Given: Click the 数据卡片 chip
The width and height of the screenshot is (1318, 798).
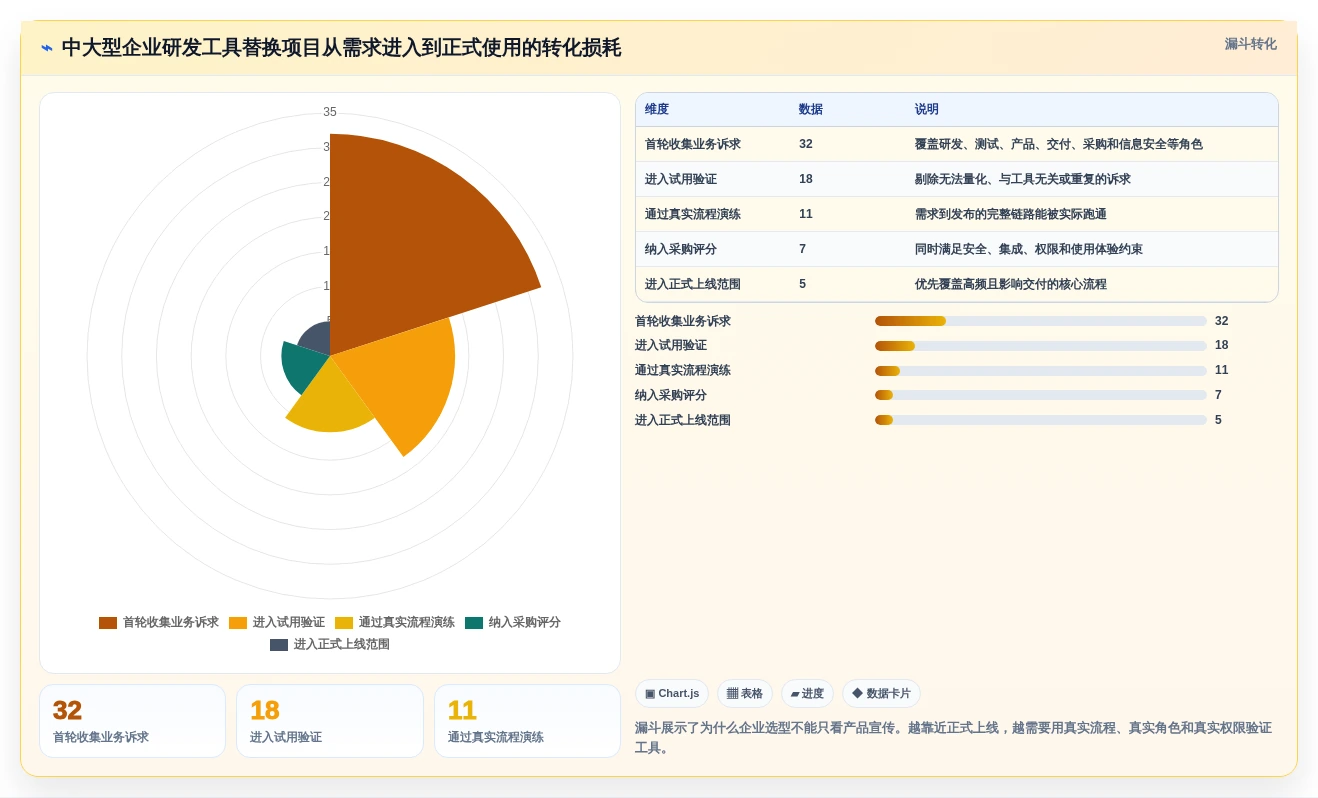Looking at the screenshot, I should point(881,694).
